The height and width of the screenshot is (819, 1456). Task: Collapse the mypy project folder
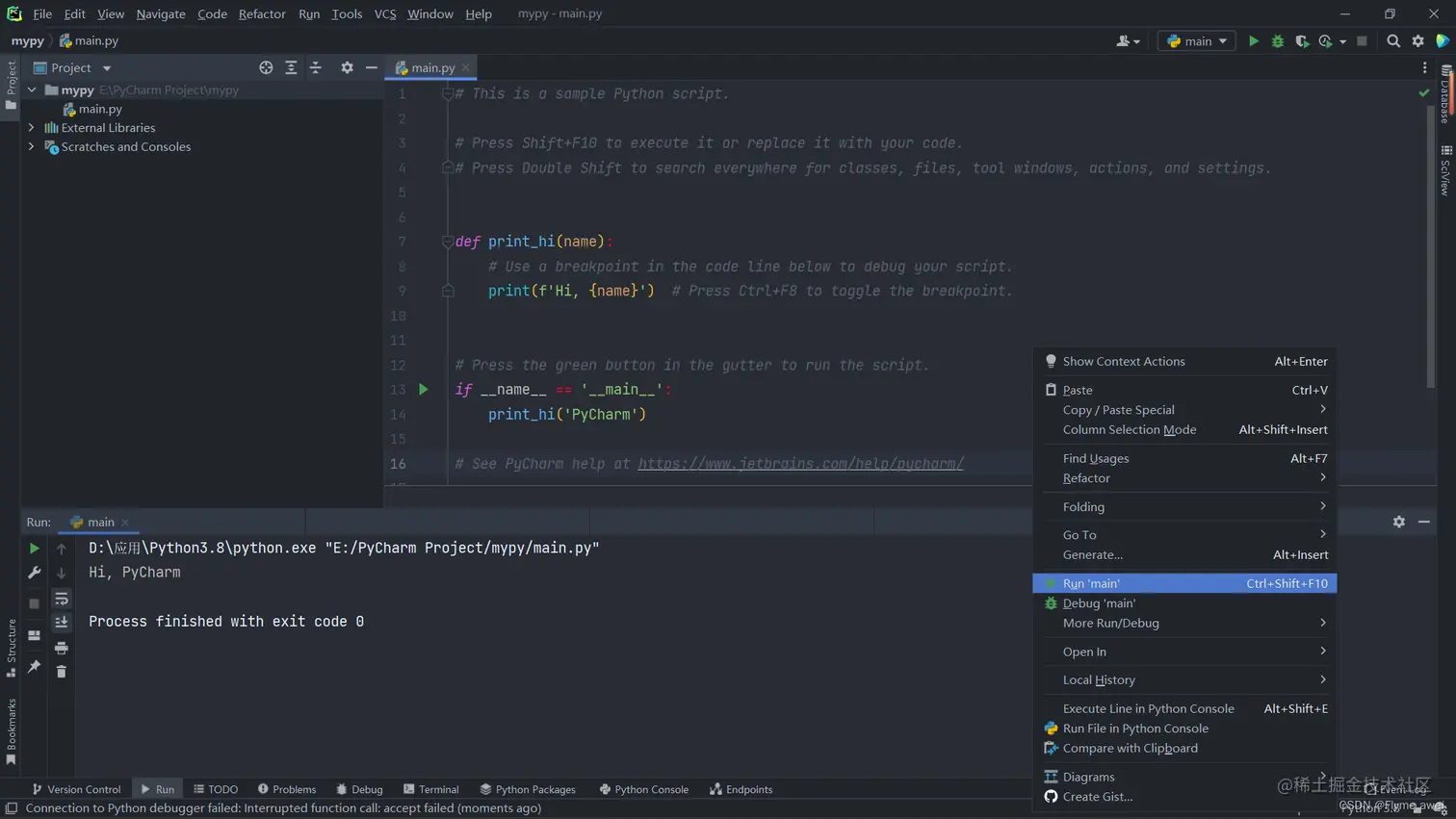tap(32, 90)
